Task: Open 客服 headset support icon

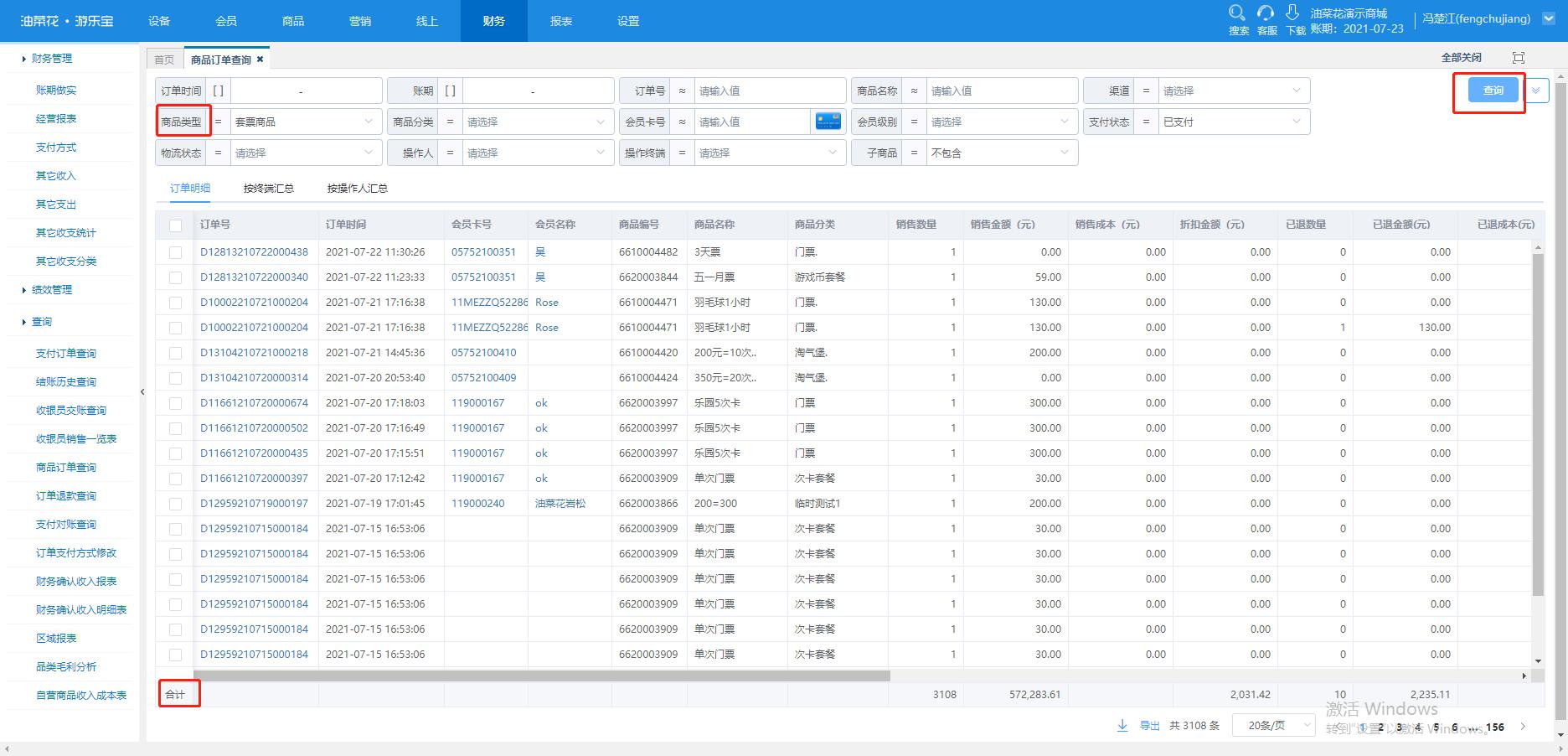Action: [1266, 13]
